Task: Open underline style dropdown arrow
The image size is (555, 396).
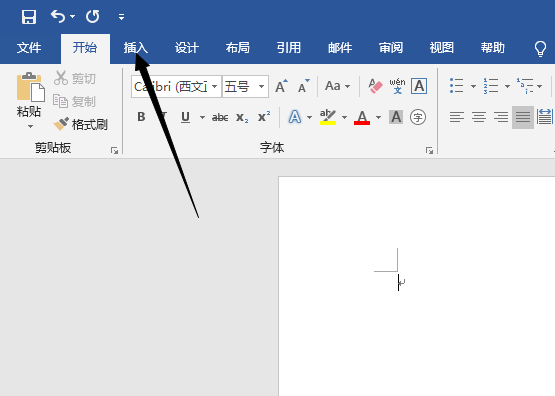Action: pos(202,117)
